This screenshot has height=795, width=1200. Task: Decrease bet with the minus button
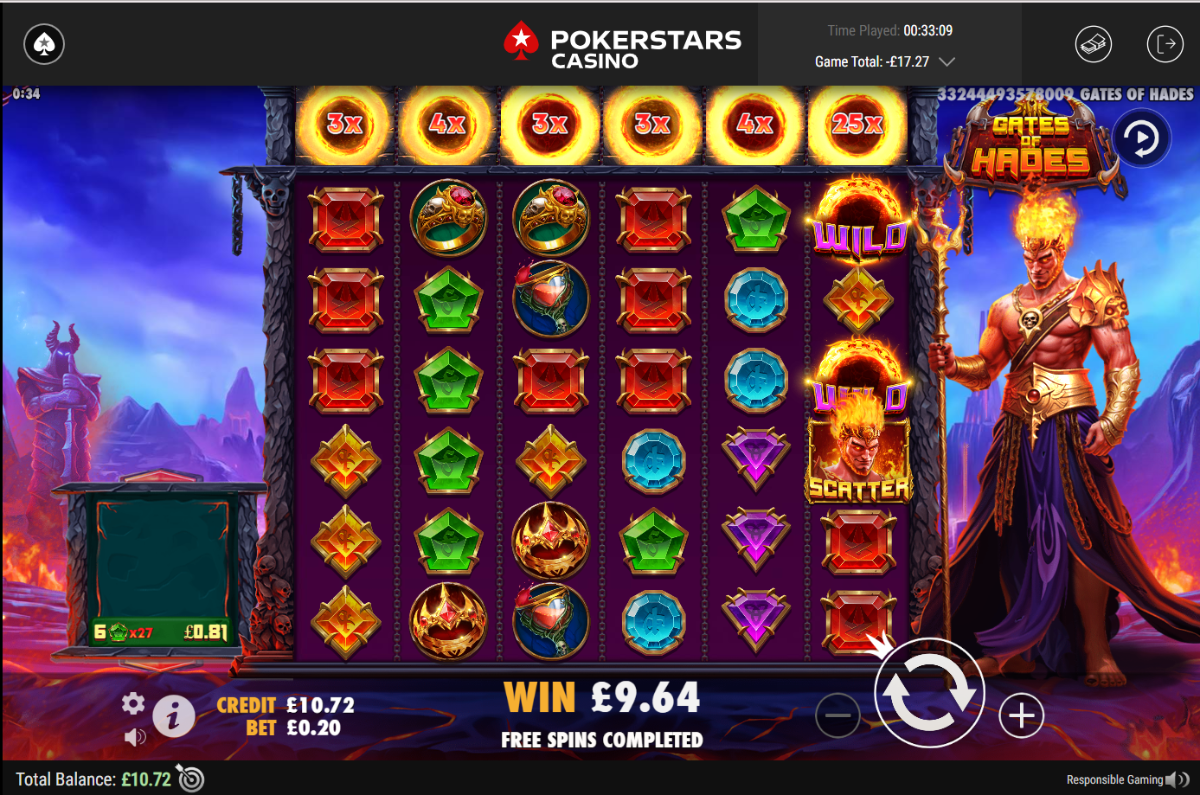tap(838, 715)
